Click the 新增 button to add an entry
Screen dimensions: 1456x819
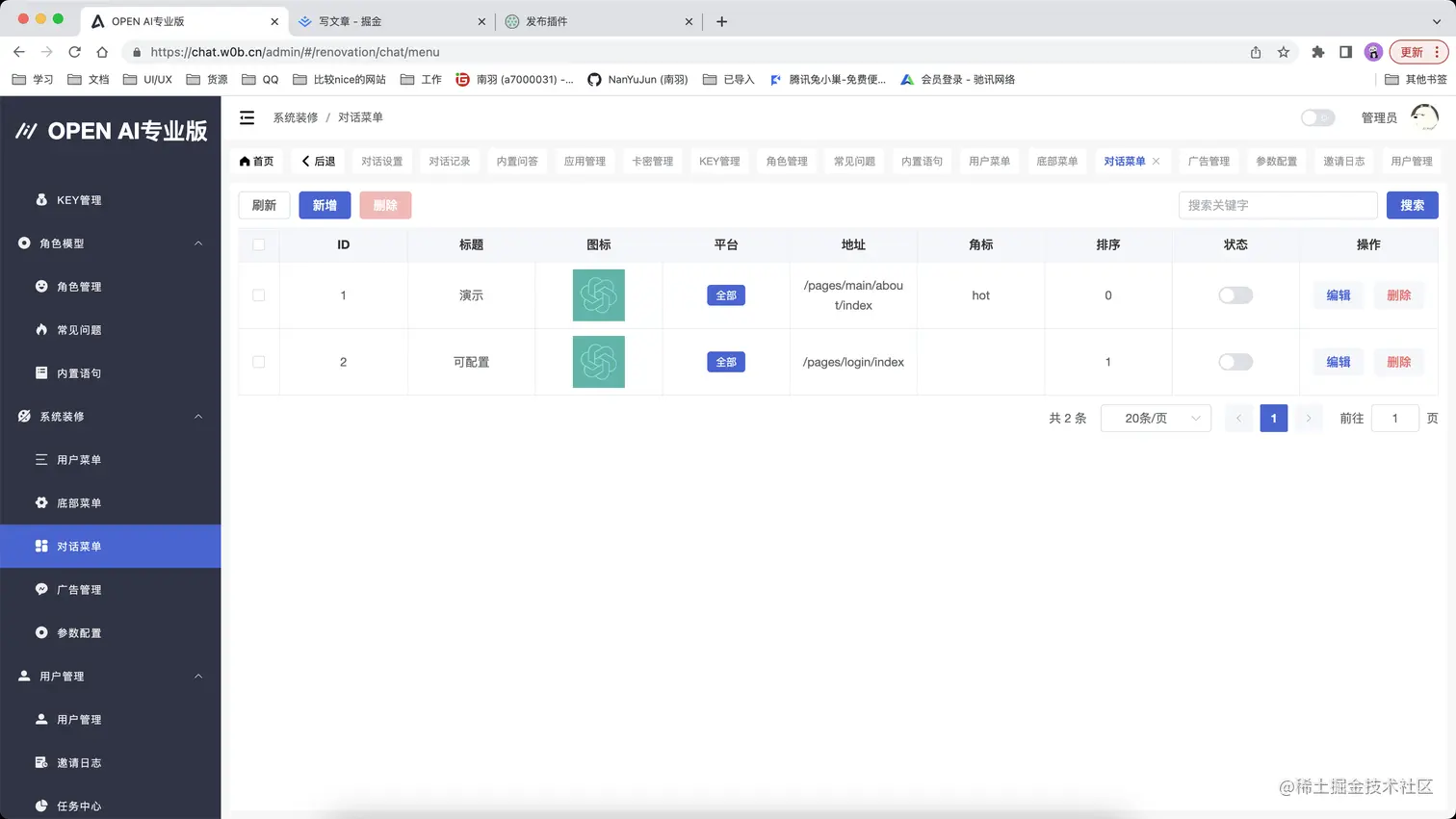[324, 205]
